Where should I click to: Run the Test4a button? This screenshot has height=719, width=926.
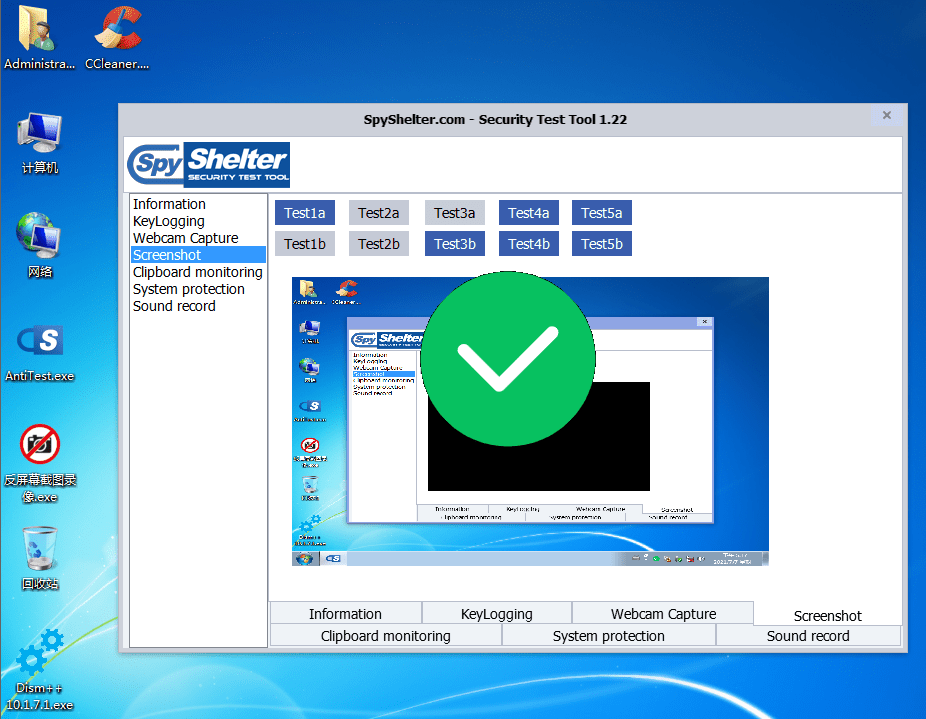(529, 213)
